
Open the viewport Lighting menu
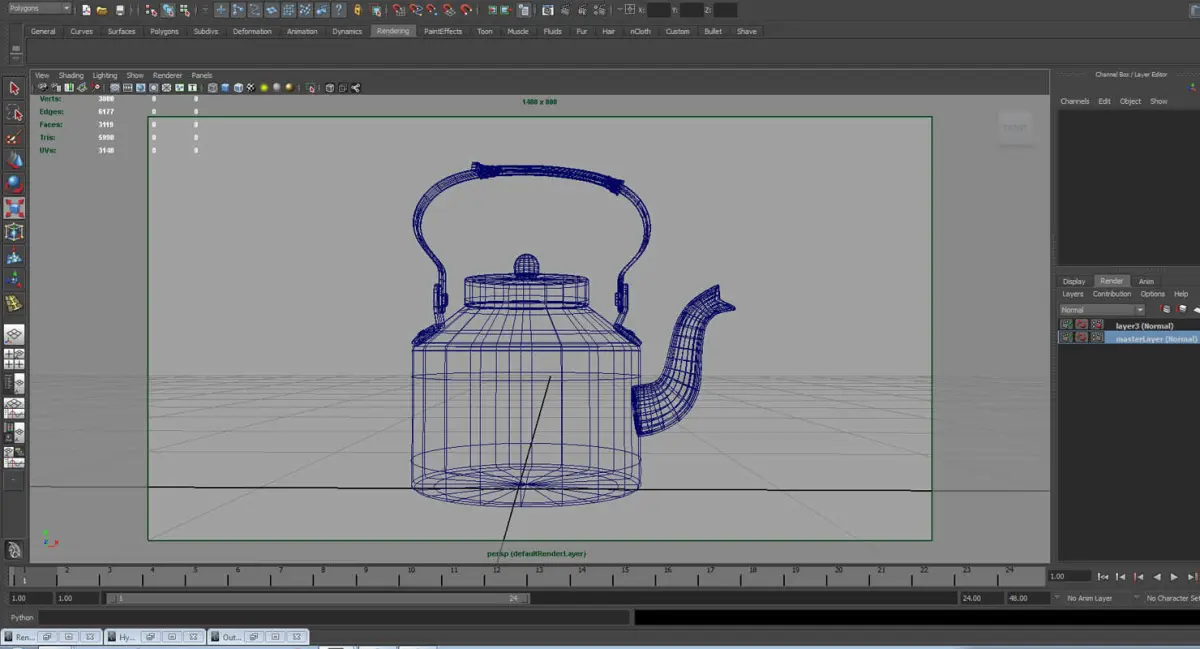tap(105, 75)
